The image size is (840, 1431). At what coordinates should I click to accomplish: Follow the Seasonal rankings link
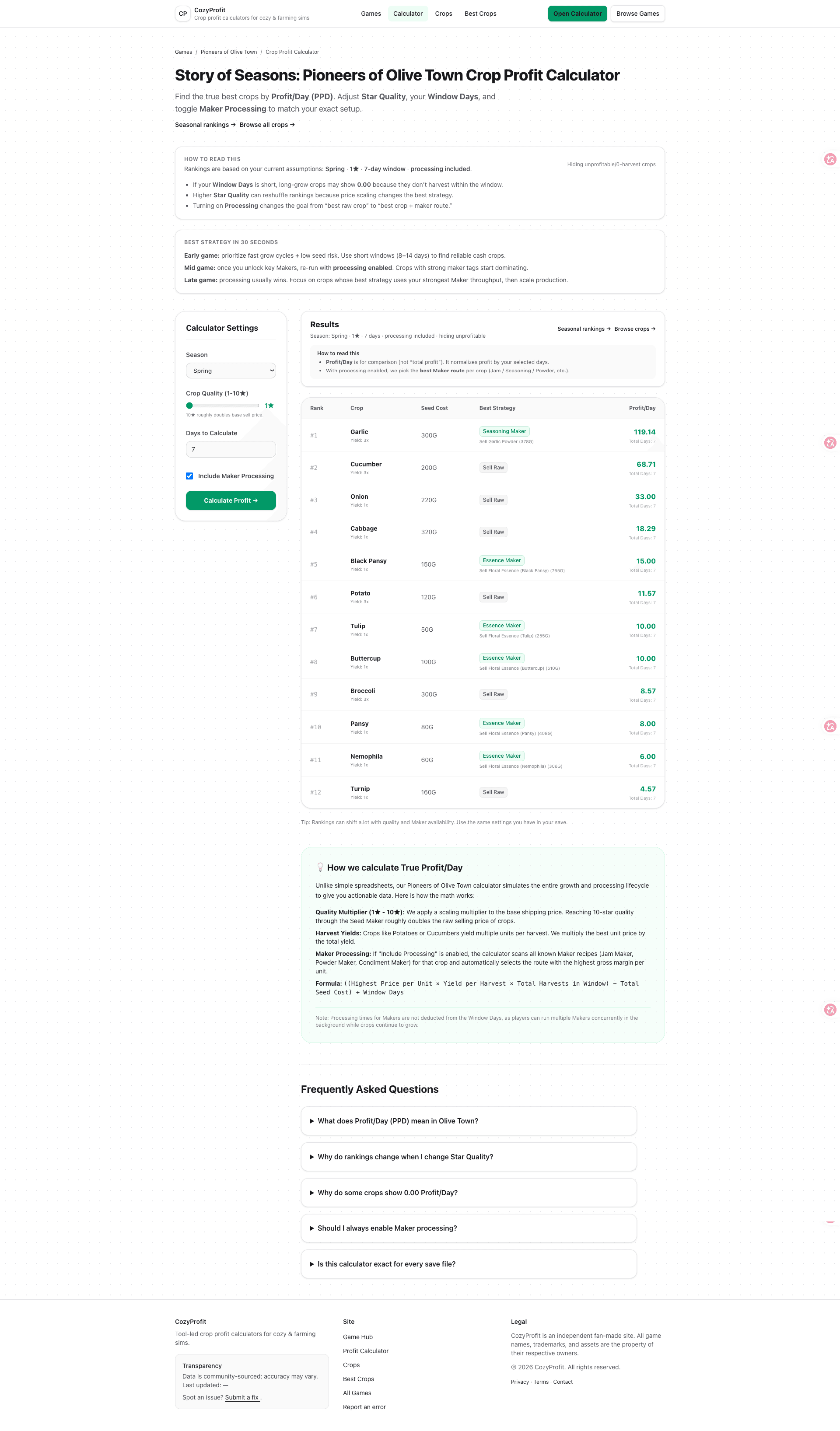click(x=203, y=124)
